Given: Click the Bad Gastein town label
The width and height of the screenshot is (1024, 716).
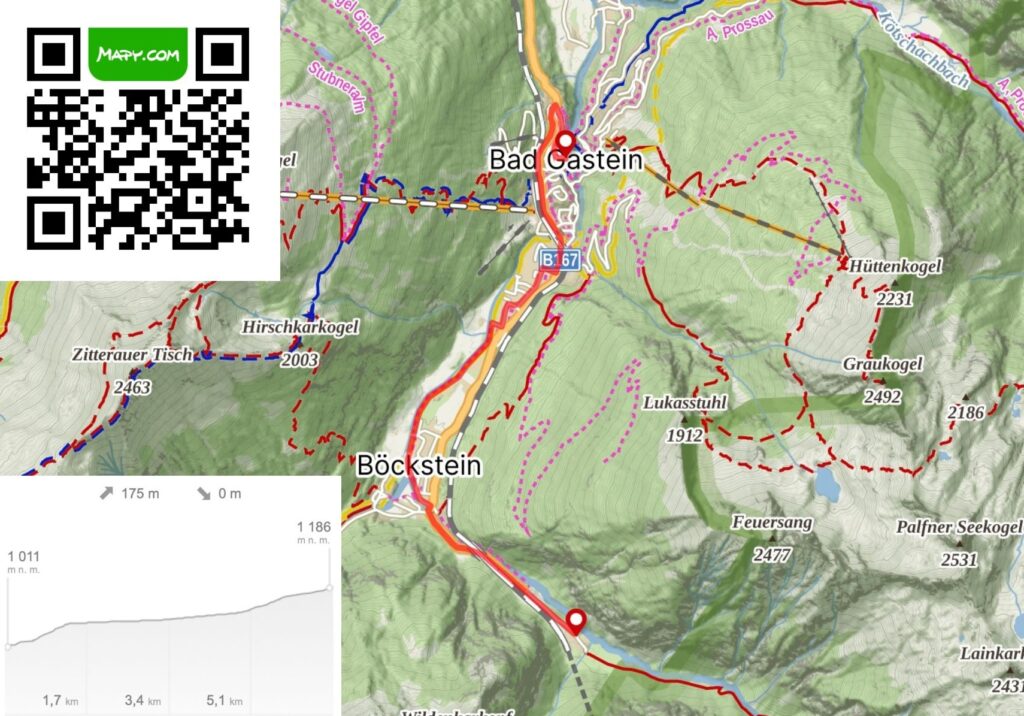Looking at the screenshot, I should point(566,160).
